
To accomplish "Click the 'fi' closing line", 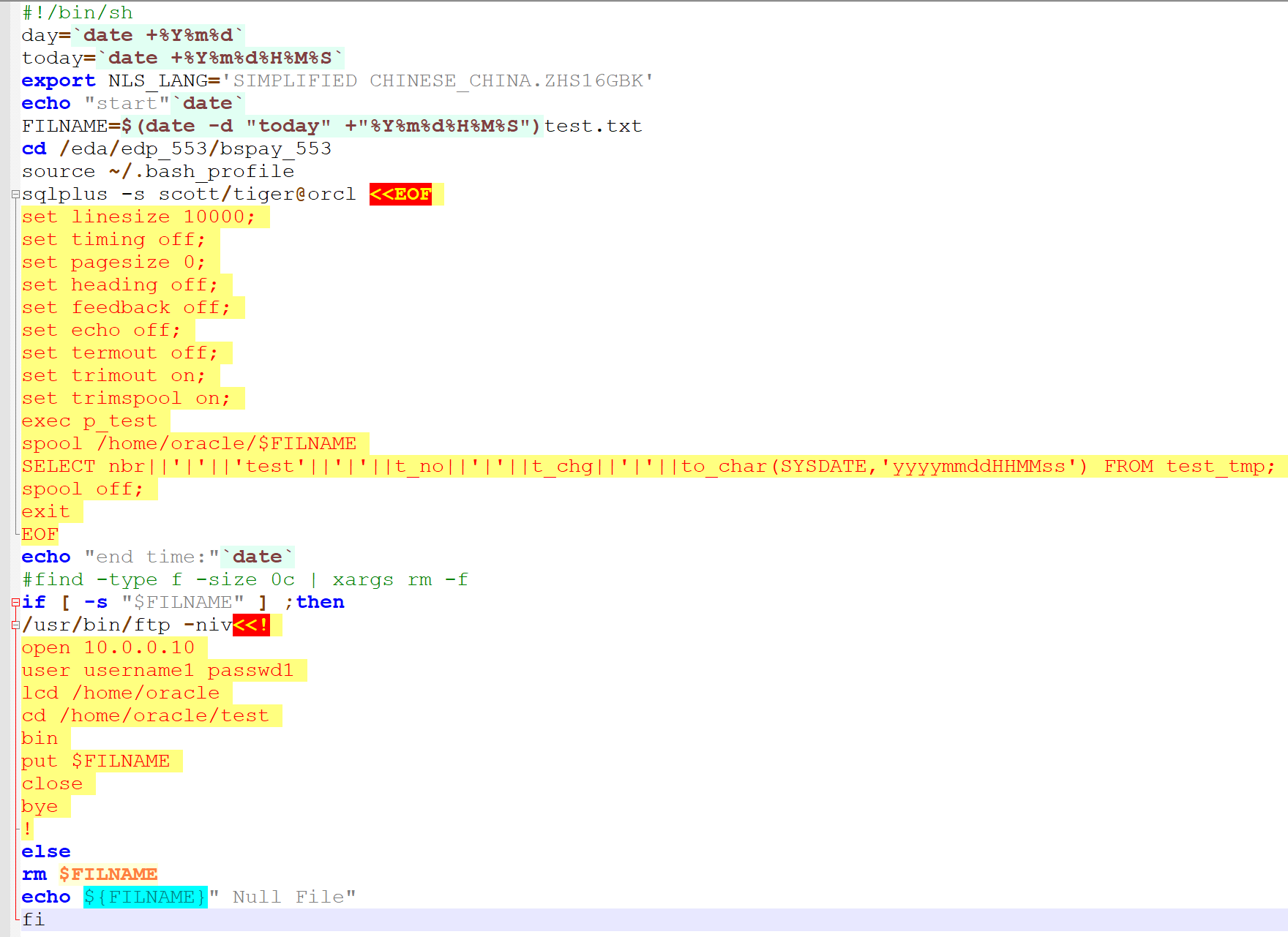I will pyautogui.click(x=34, y=920).
